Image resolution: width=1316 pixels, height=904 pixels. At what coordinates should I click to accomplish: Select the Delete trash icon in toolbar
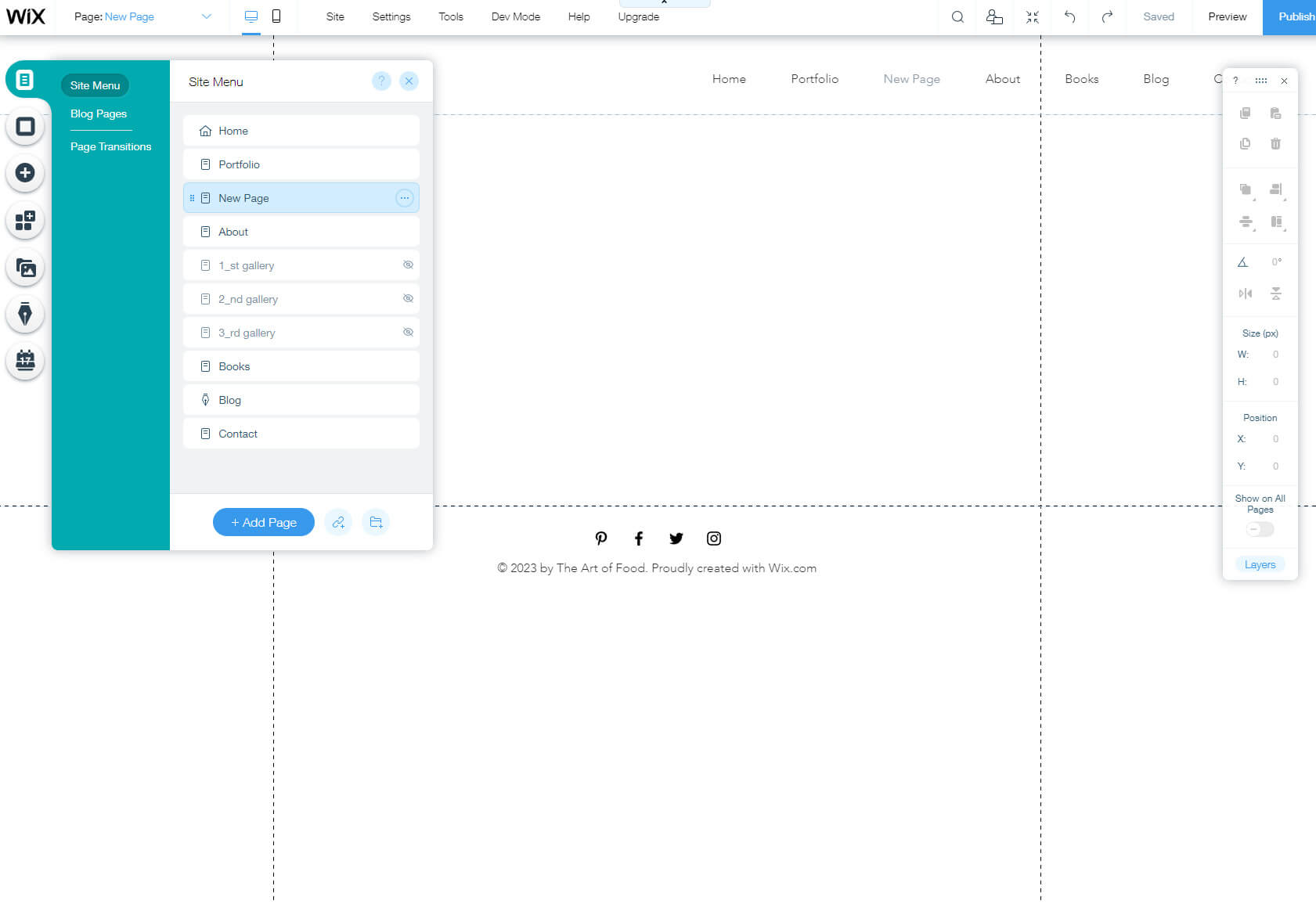click(1276, 144)
